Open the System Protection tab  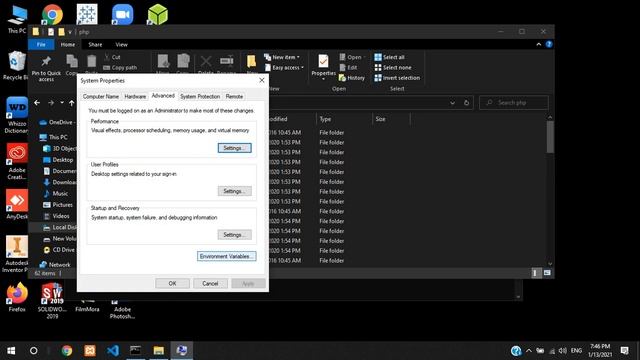[x=200, y=96]
